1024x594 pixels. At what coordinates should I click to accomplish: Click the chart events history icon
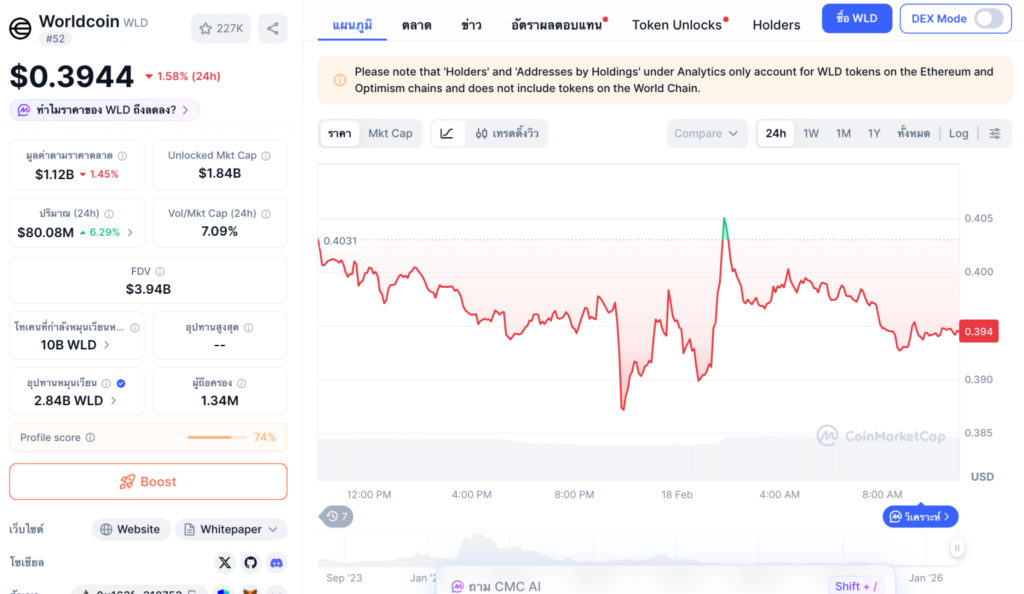(337, 516)
